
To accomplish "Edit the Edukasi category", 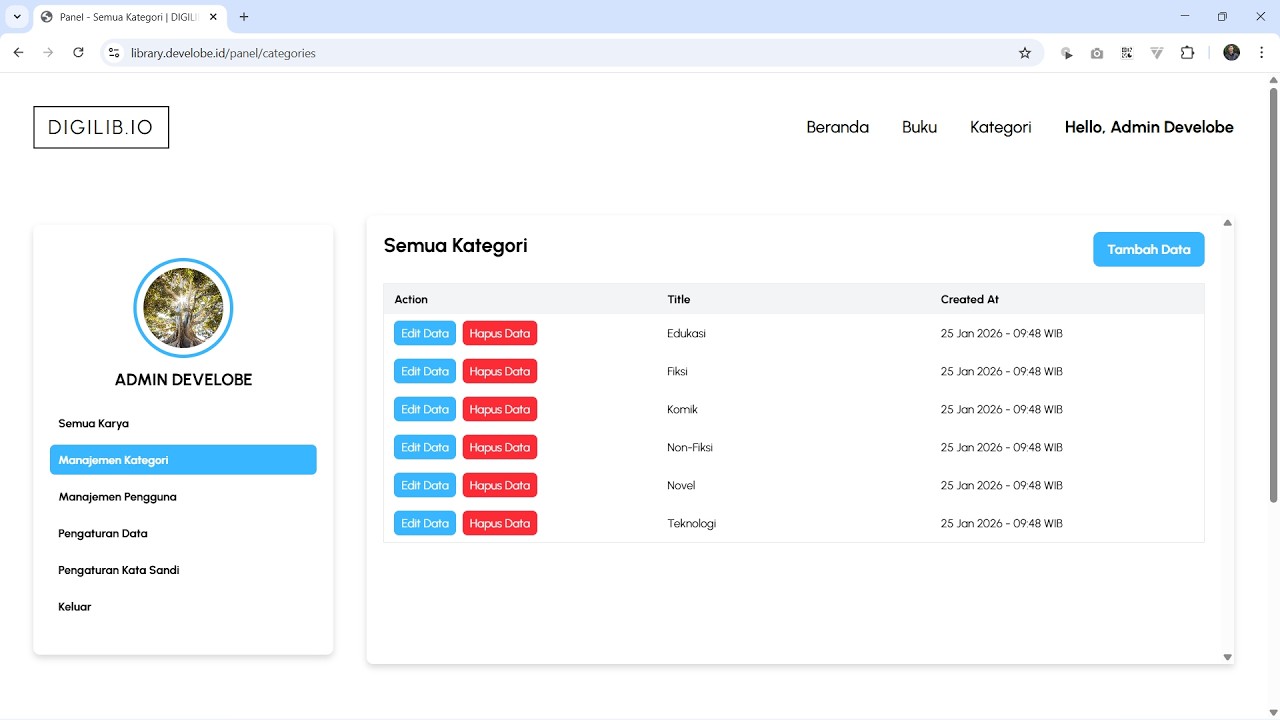I will point(425,333).
